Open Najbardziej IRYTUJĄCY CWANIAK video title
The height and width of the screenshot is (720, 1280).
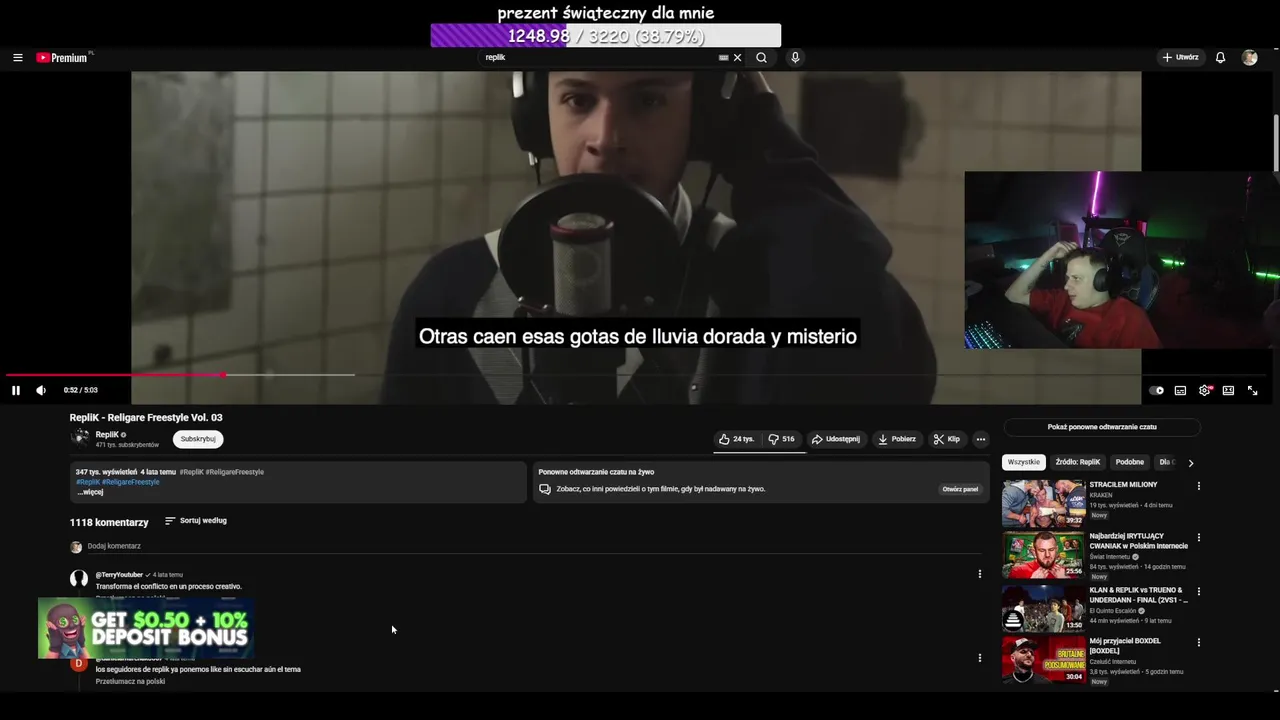coord(1138,541)
